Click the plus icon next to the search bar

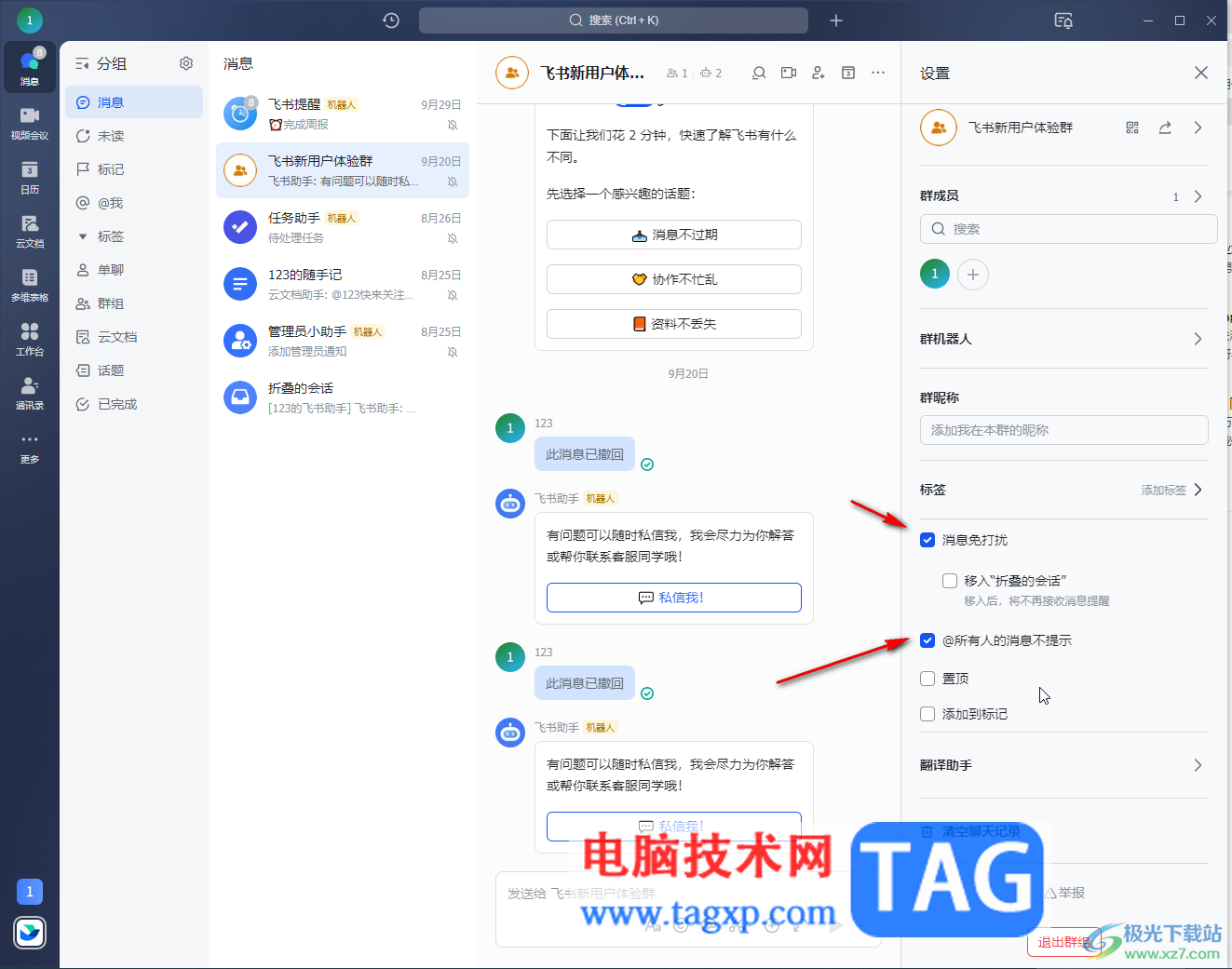coord(836,20)
